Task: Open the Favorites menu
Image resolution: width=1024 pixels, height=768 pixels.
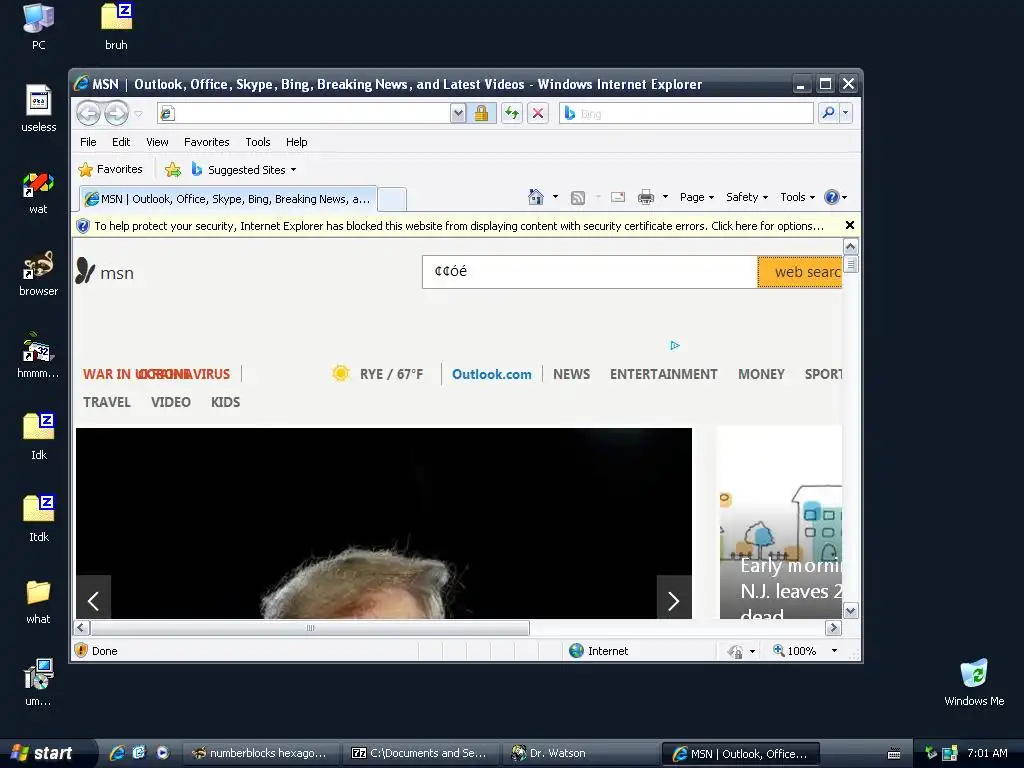Action: click(206, 142)
